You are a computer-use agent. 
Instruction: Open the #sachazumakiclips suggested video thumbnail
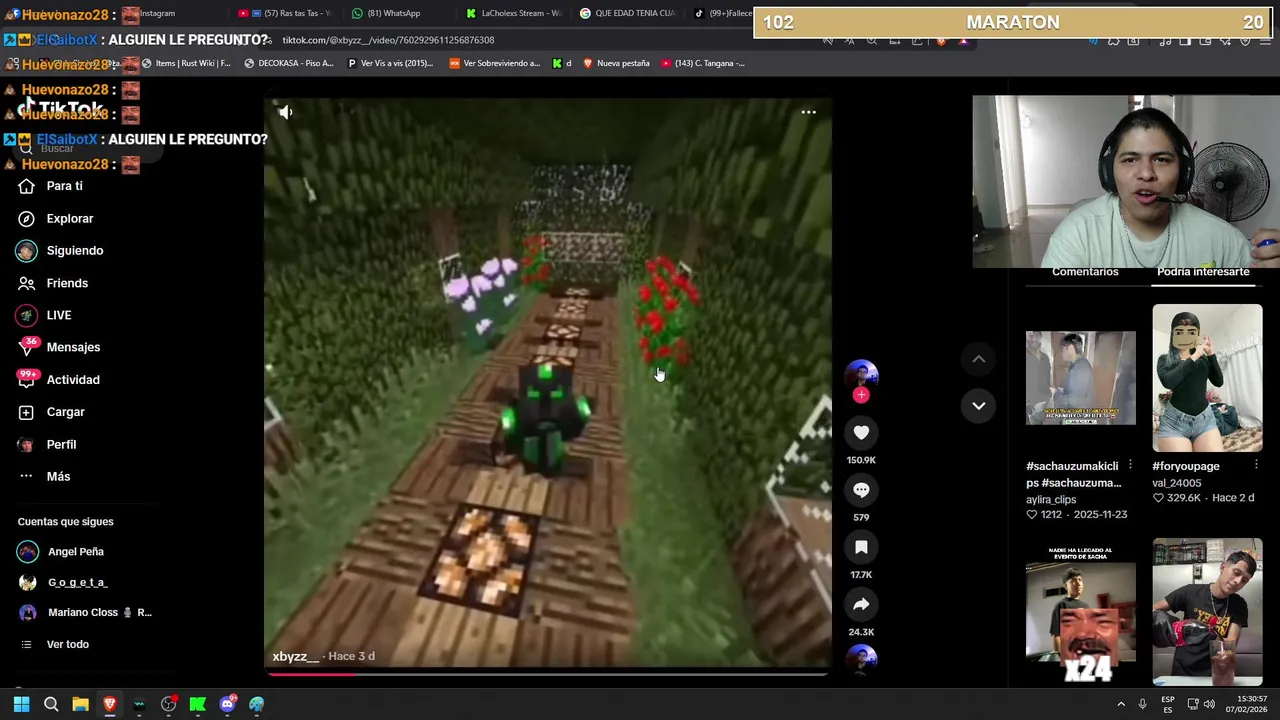(x=1080, y=378)
